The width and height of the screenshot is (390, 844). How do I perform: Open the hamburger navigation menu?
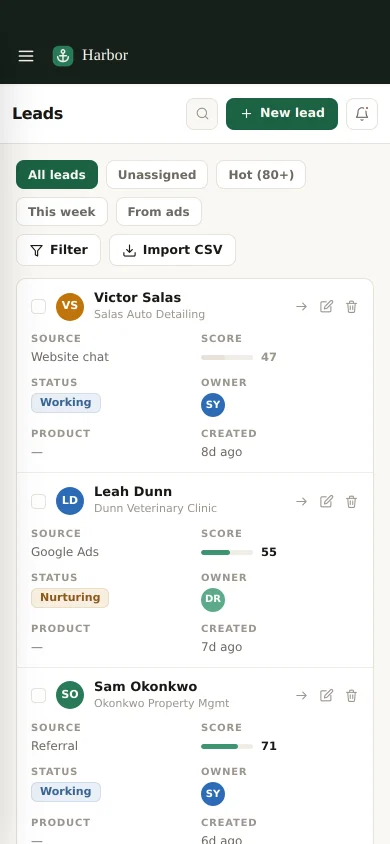[x=26, y=56]
